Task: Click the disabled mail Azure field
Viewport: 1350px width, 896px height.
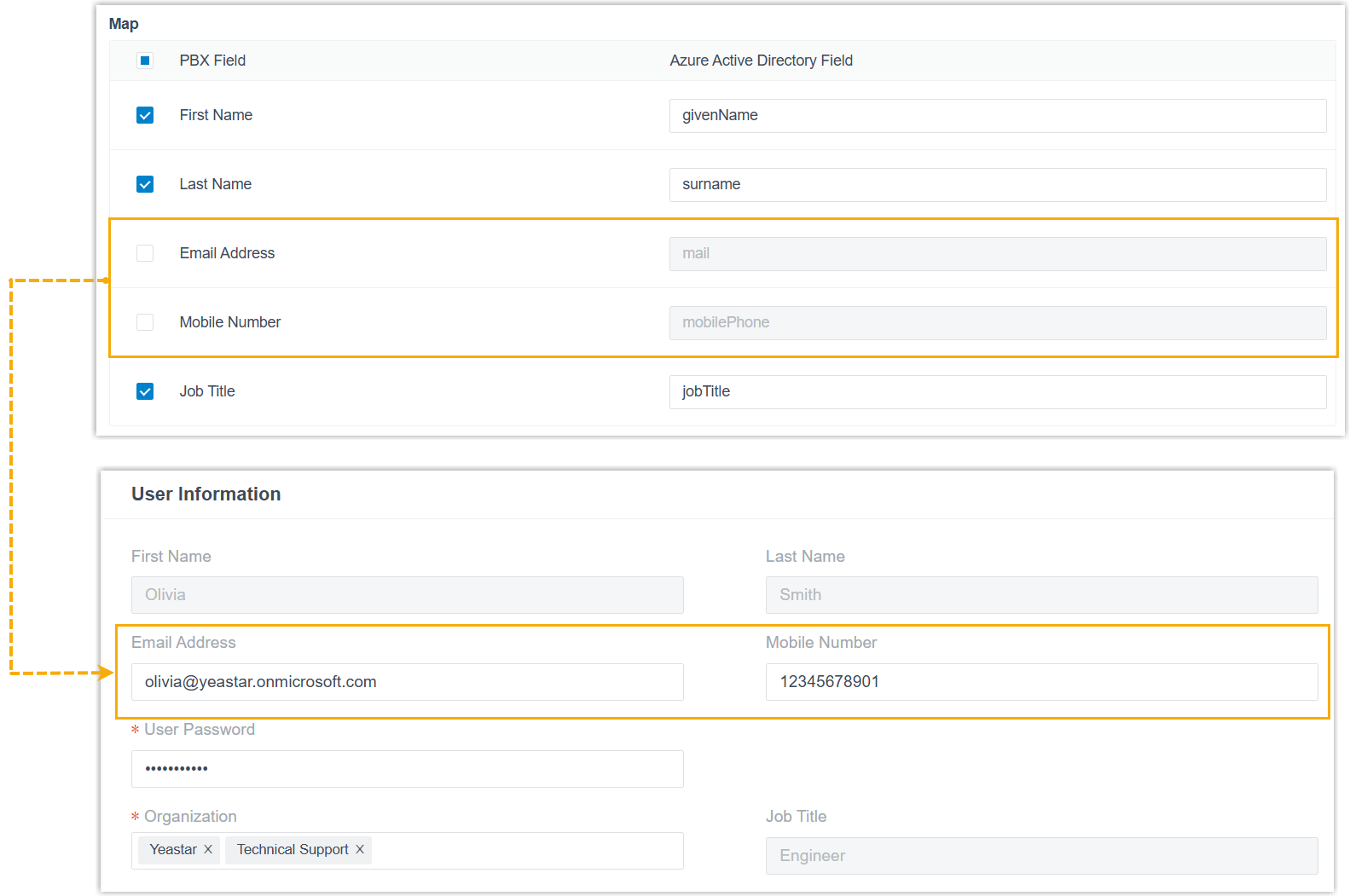Action: coord(997,254)
